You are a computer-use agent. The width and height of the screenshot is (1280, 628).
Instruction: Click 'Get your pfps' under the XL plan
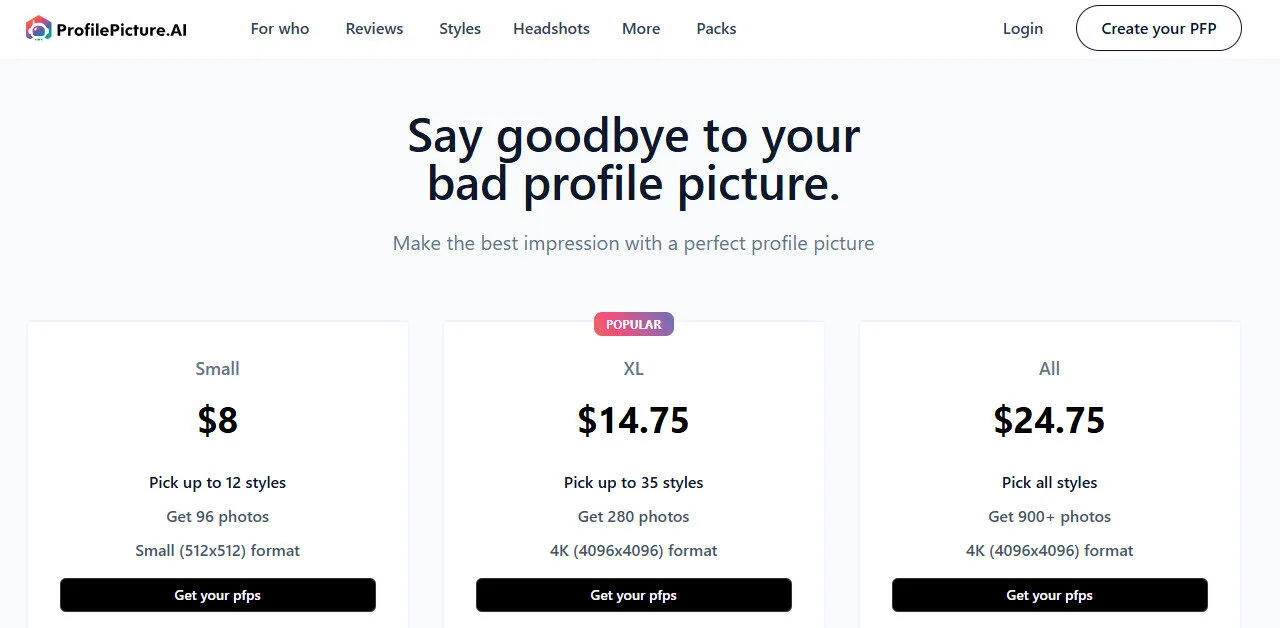pyautogui.click(x=633, y=594)
